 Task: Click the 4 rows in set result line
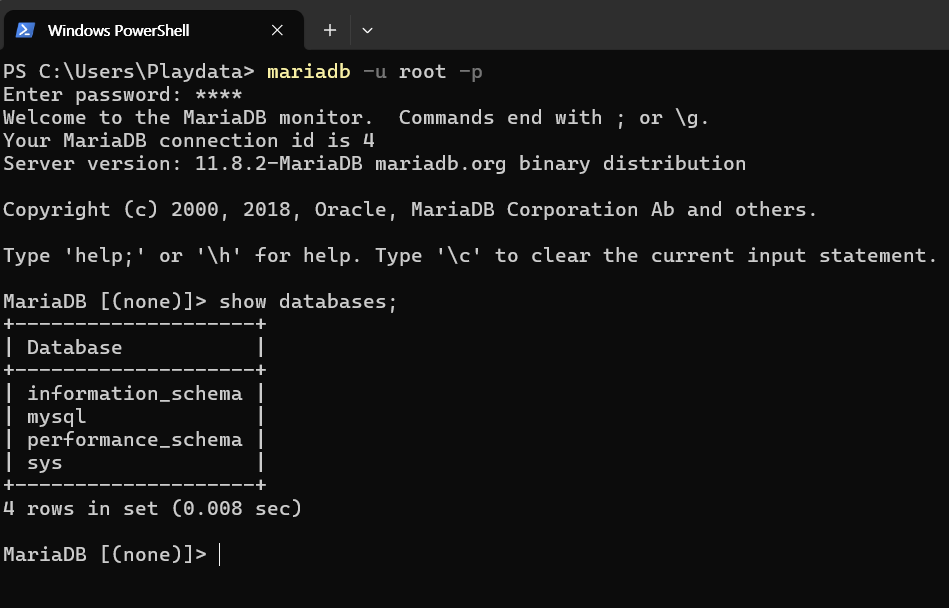coord(152,508)
